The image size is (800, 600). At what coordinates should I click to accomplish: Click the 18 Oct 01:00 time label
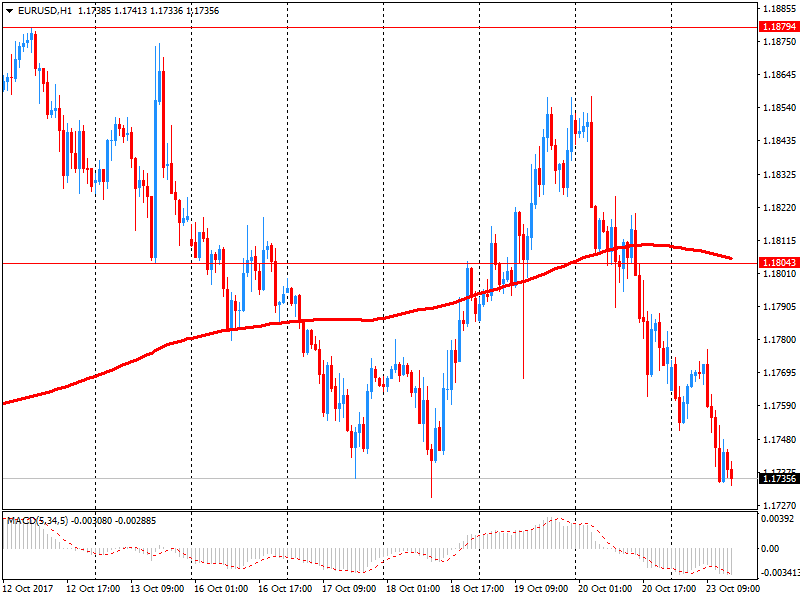413,589
